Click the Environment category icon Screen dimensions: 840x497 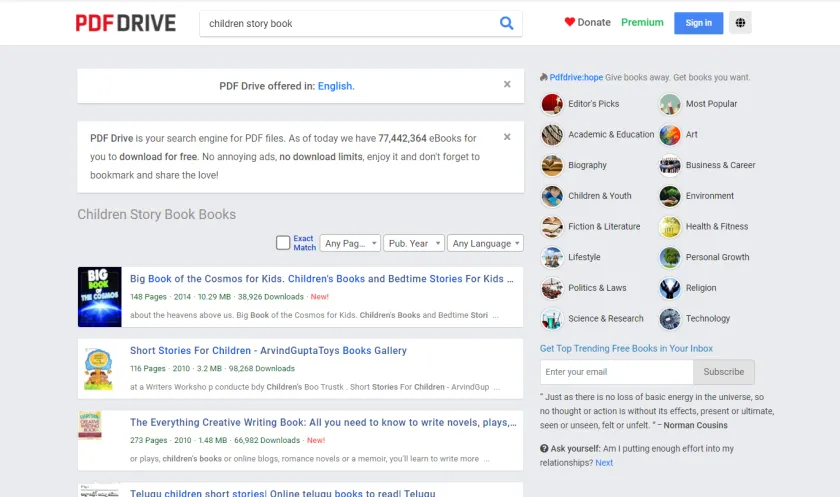670,196
